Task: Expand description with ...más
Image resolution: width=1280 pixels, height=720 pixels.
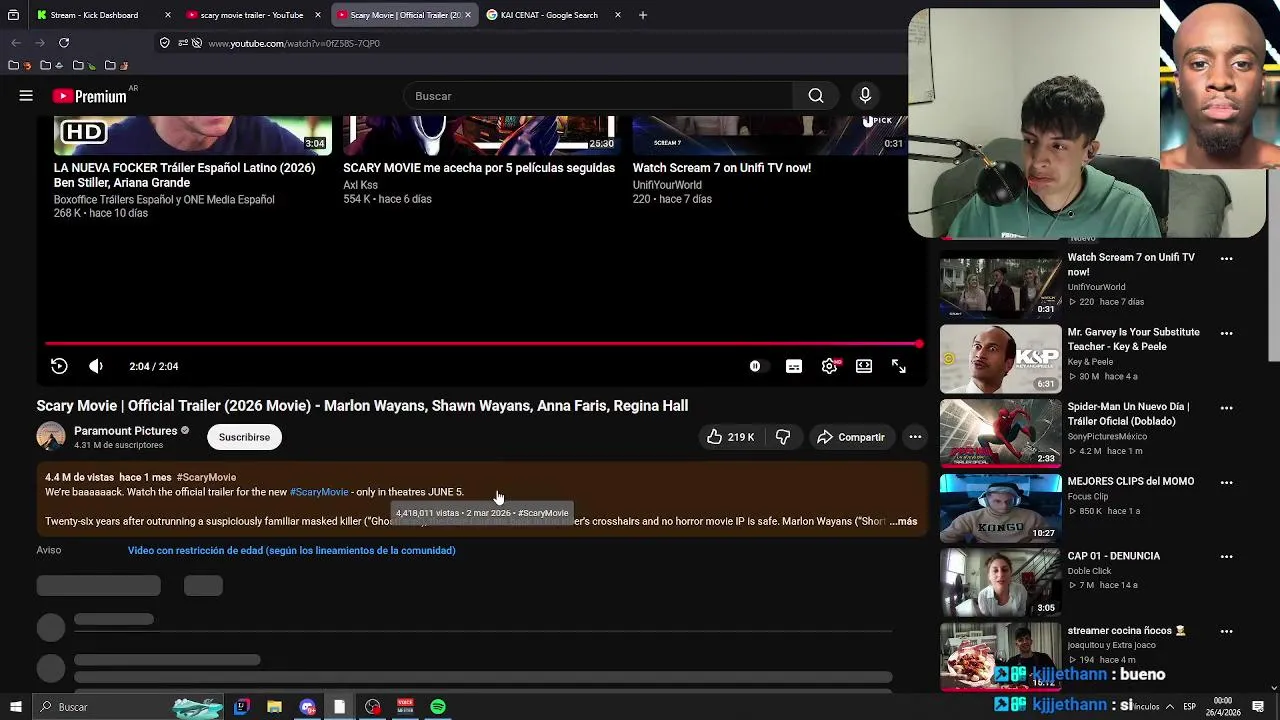Action: coord(903,521)
